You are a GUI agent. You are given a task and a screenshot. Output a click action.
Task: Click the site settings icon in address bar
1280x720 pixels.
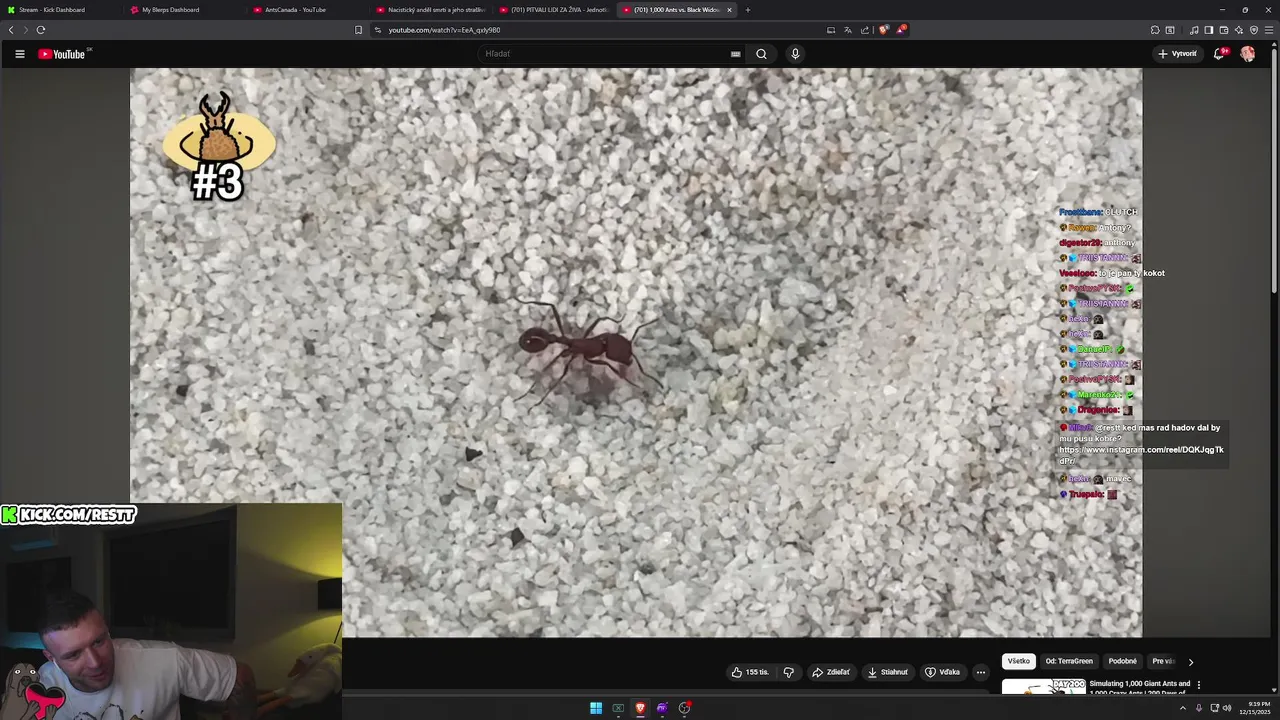coord(378,30)
